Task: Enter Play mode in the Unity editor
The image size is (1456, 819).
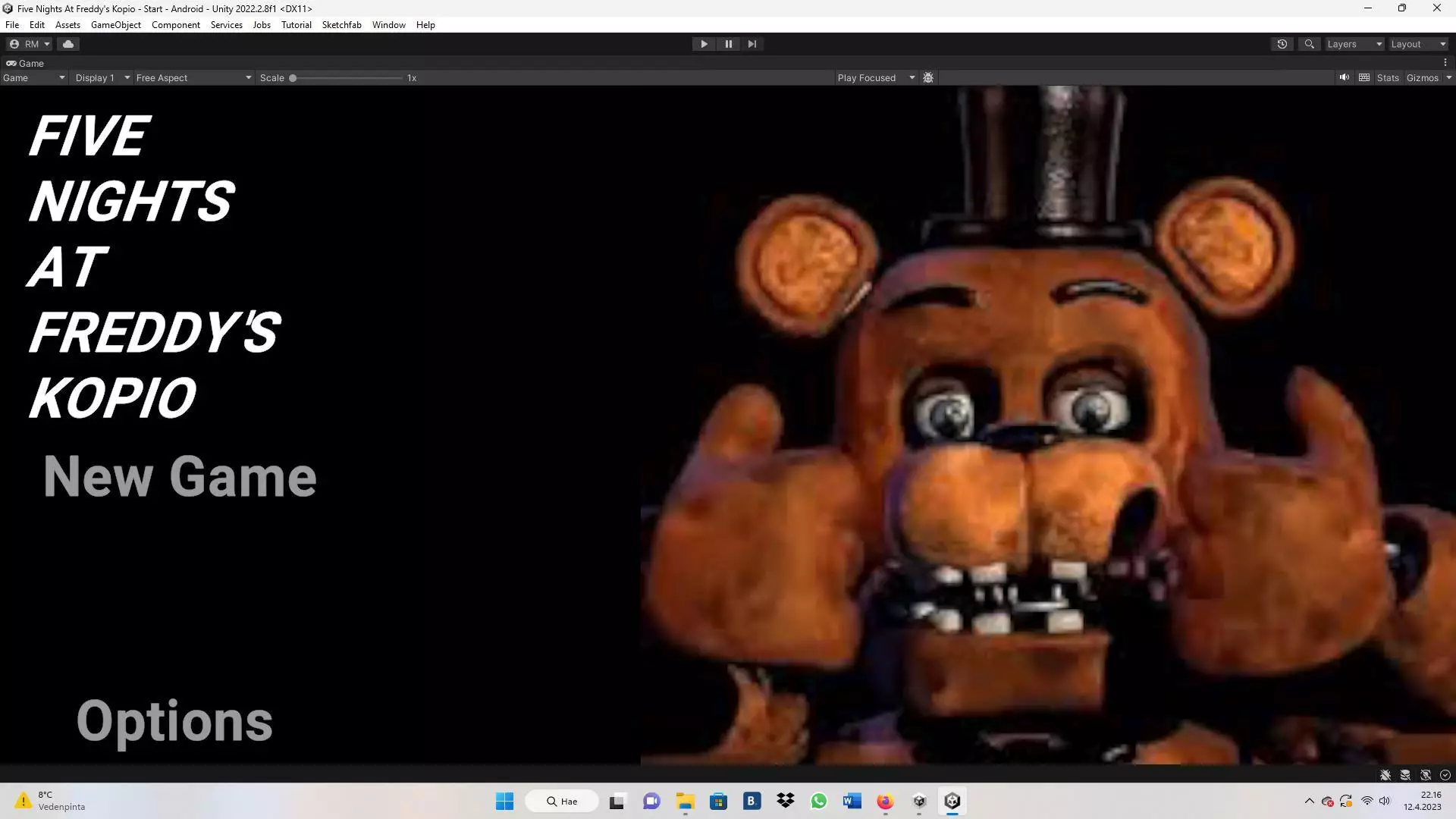Action: tap(703, 43)
